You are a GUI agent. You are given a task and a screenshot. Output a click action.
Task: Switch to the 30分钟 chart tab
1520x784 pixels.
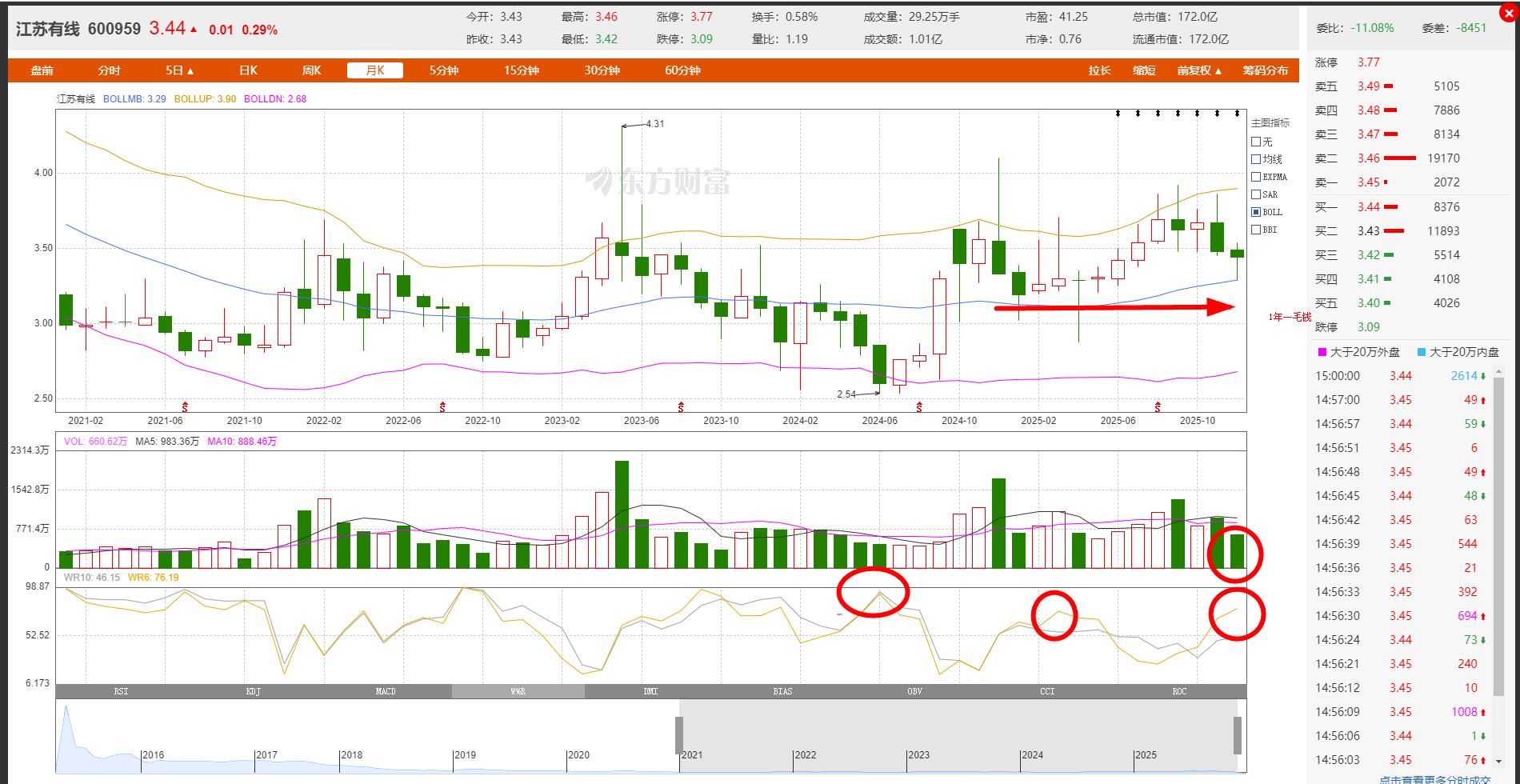click(x=602, y=70)
